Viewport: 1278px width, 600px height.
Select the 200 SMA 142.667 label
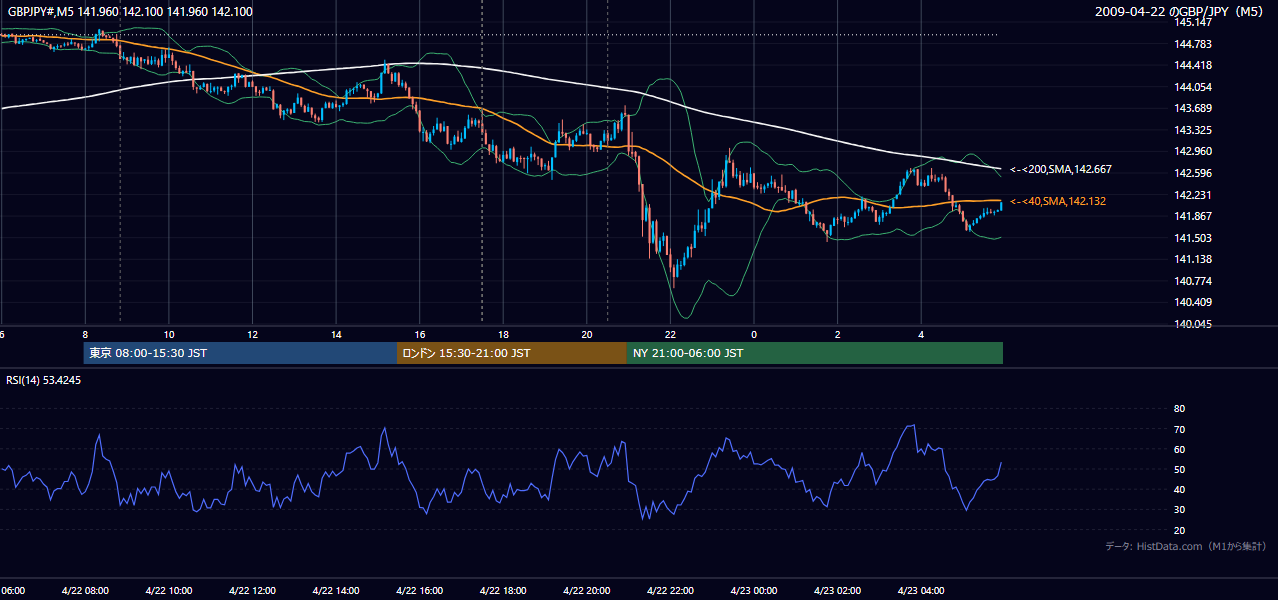1061,169
